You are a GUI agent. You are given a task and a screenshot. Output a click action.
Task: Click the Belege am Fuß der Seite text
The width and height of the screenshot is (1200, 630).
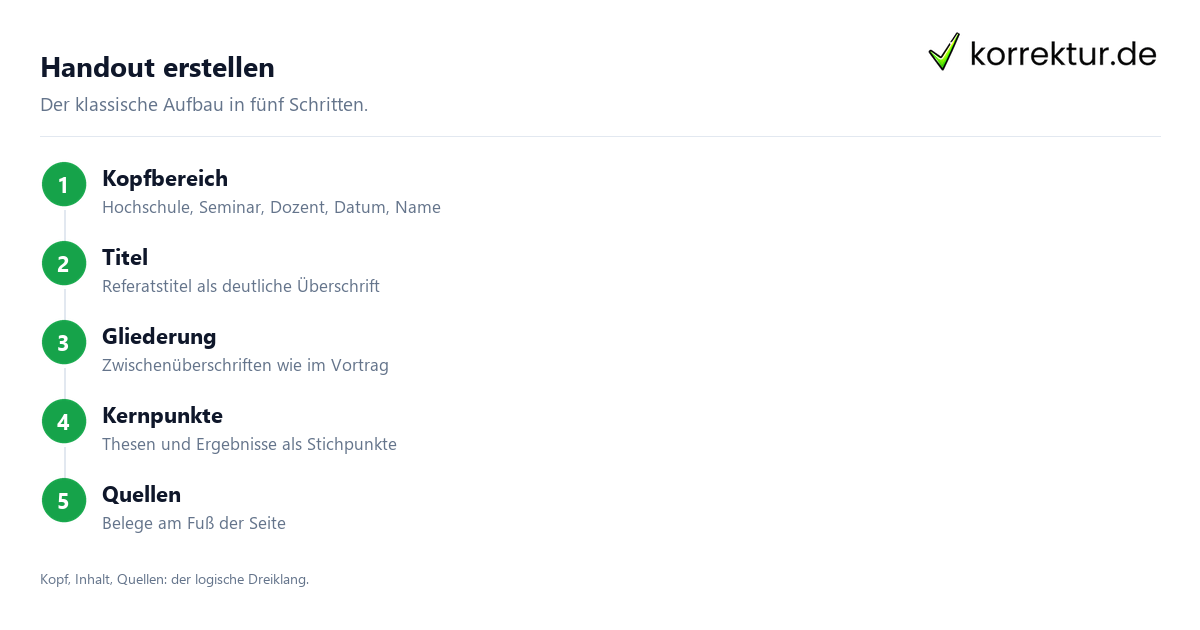click(x=194, y=524)
